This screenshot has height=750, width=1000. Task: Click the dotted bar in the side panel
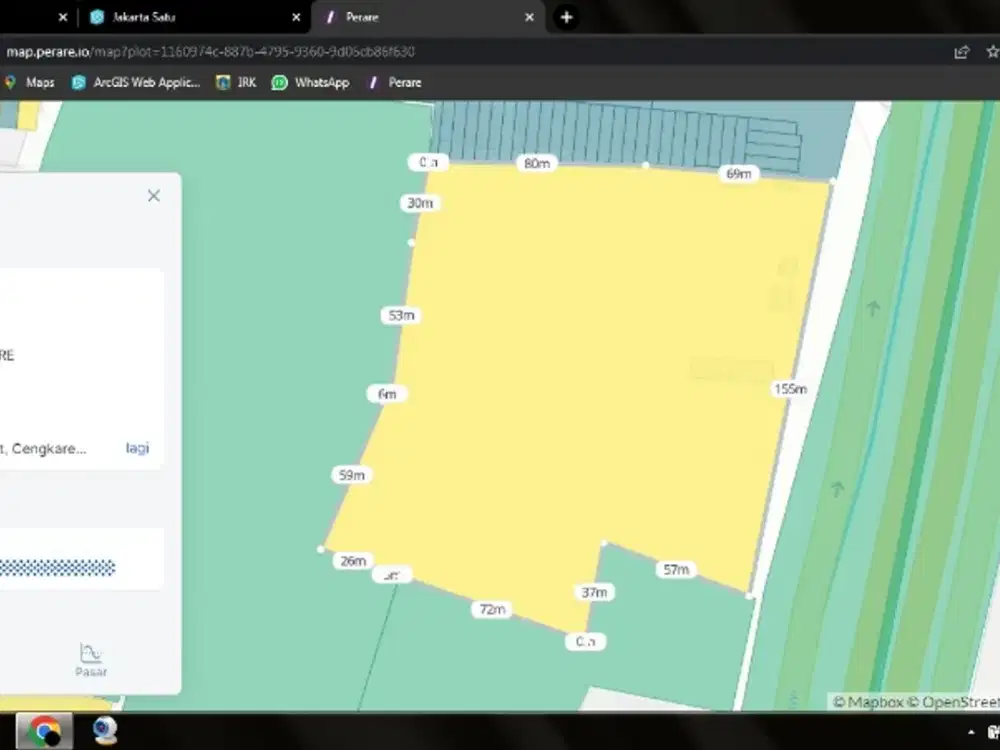click(x=58, y=568)
